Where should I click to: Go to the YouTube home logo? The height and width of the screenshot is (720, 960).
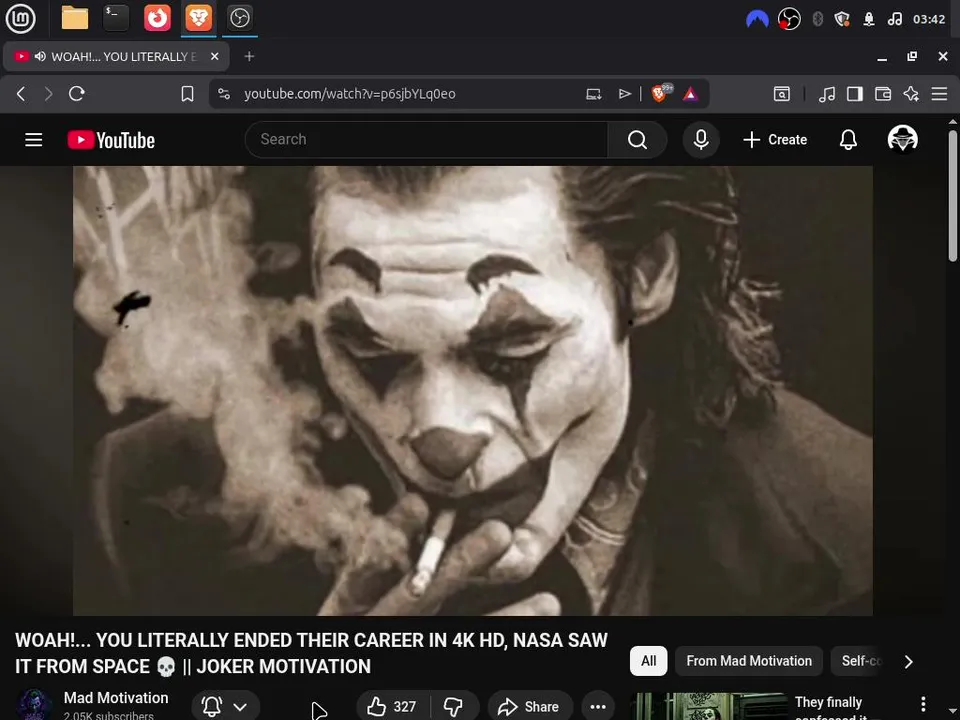[111, 140]
